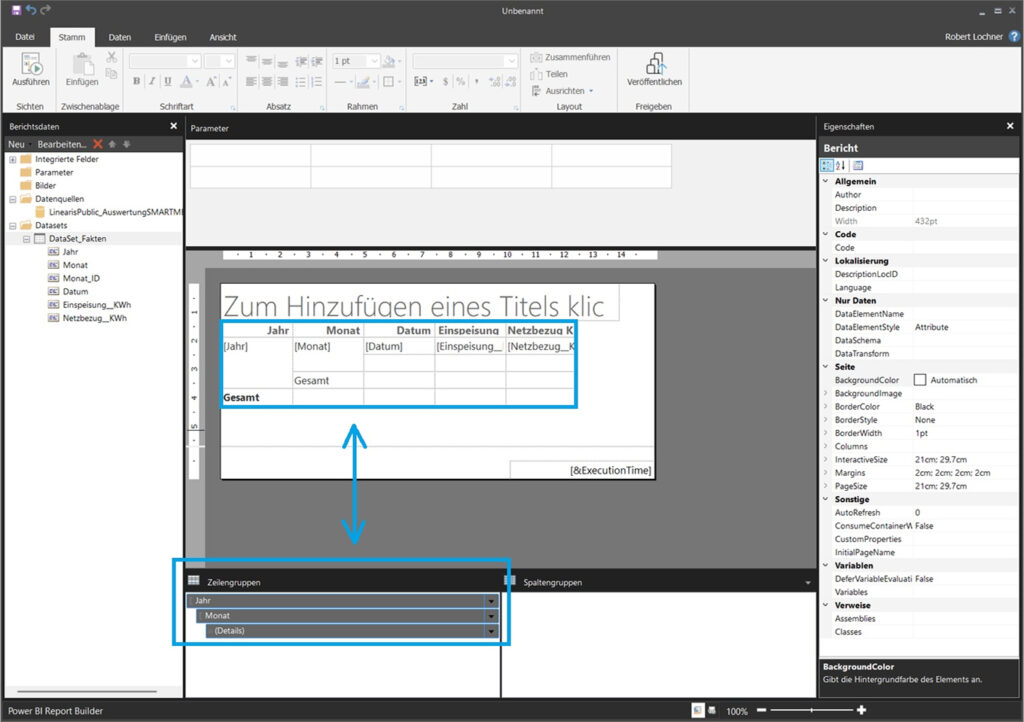The height and width of the screenshot is (722, 1024).
Task: Expand the Integrierte Felder folder
Action: [13, 160]
